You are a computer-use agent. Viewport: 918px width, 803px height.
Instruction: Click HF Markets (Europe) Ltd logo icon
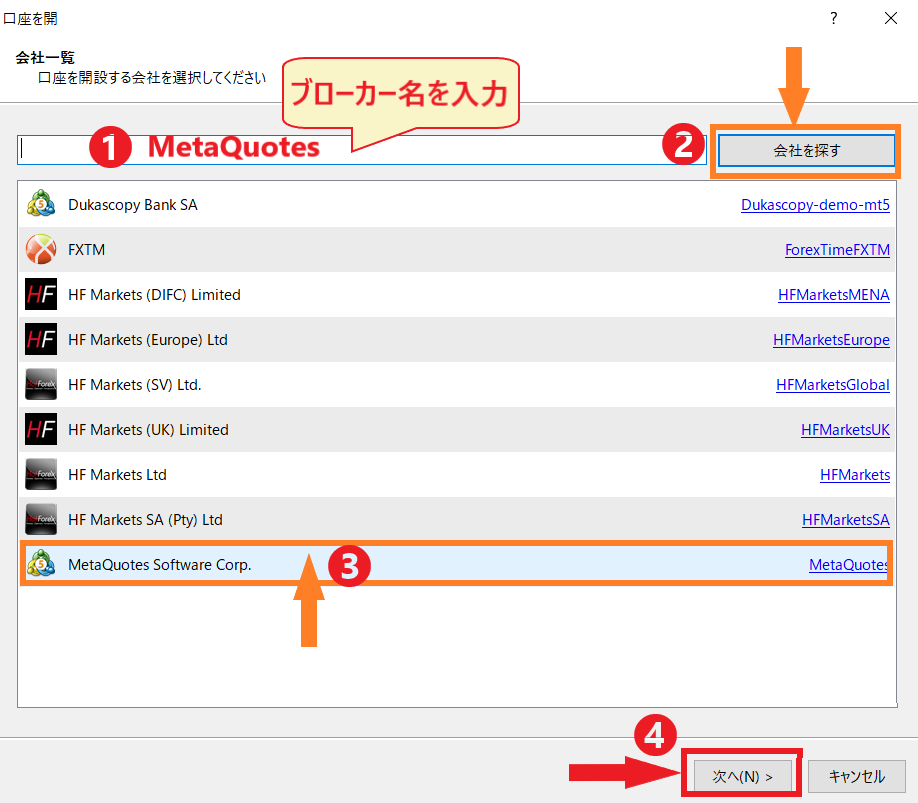click(x=40, y=340)
